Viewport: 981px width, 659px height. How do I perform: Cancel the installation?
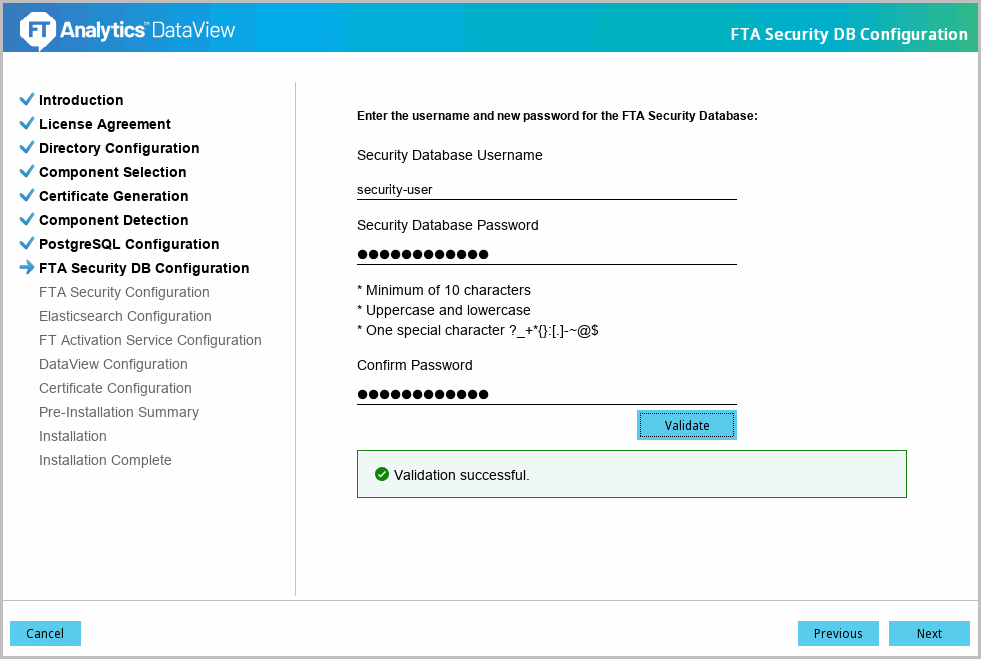click(x=45, y=633)
